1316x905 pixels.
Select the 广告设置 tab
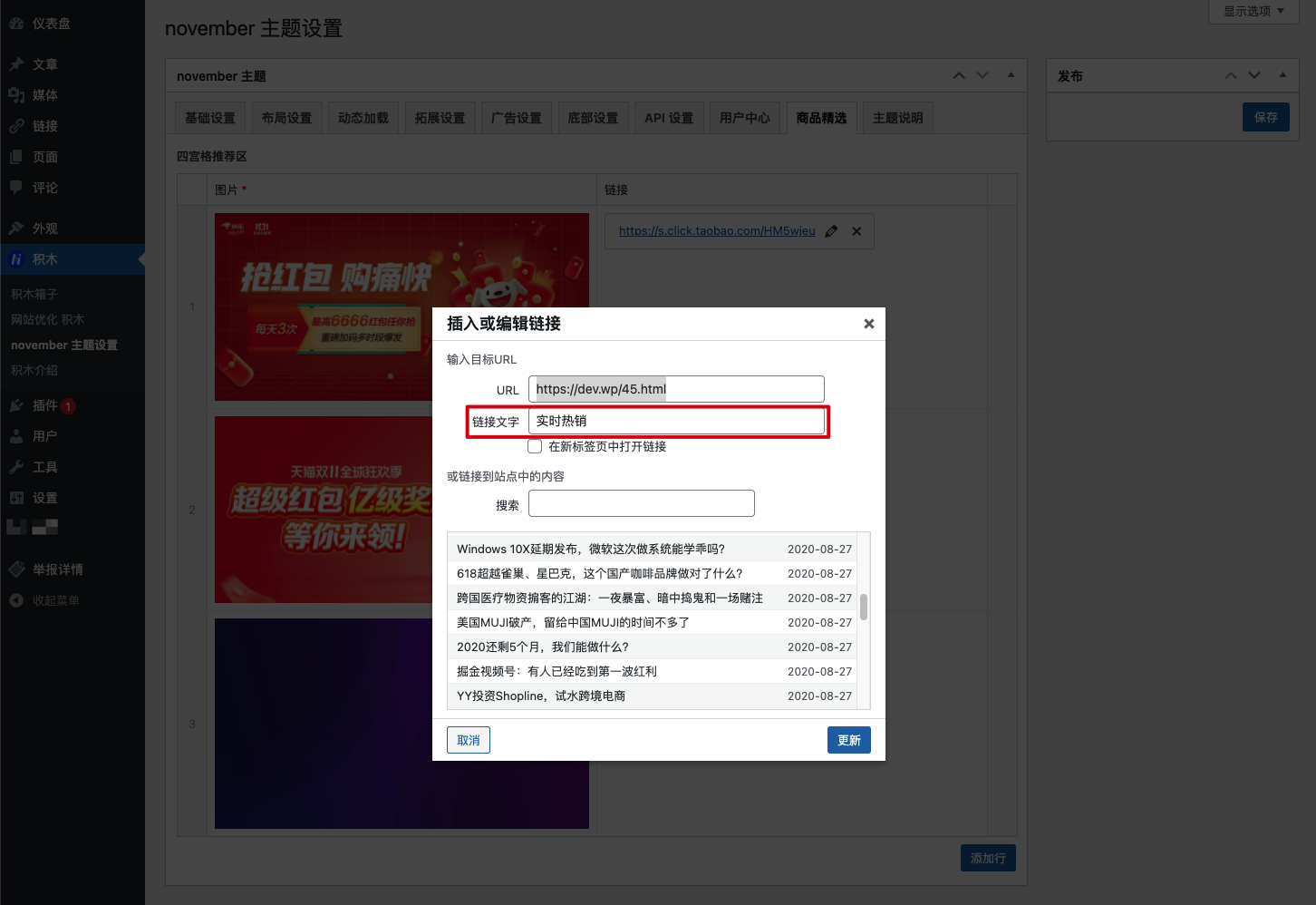pos(517,118)
